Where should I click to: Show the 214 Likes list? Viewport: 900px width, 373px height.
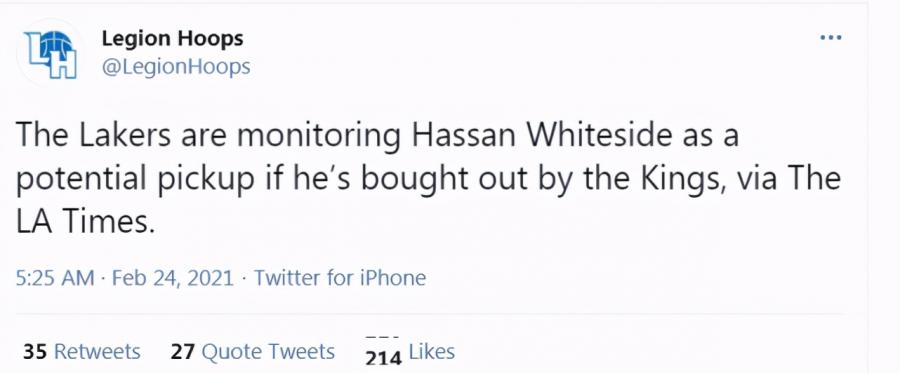tap(410, 352)
